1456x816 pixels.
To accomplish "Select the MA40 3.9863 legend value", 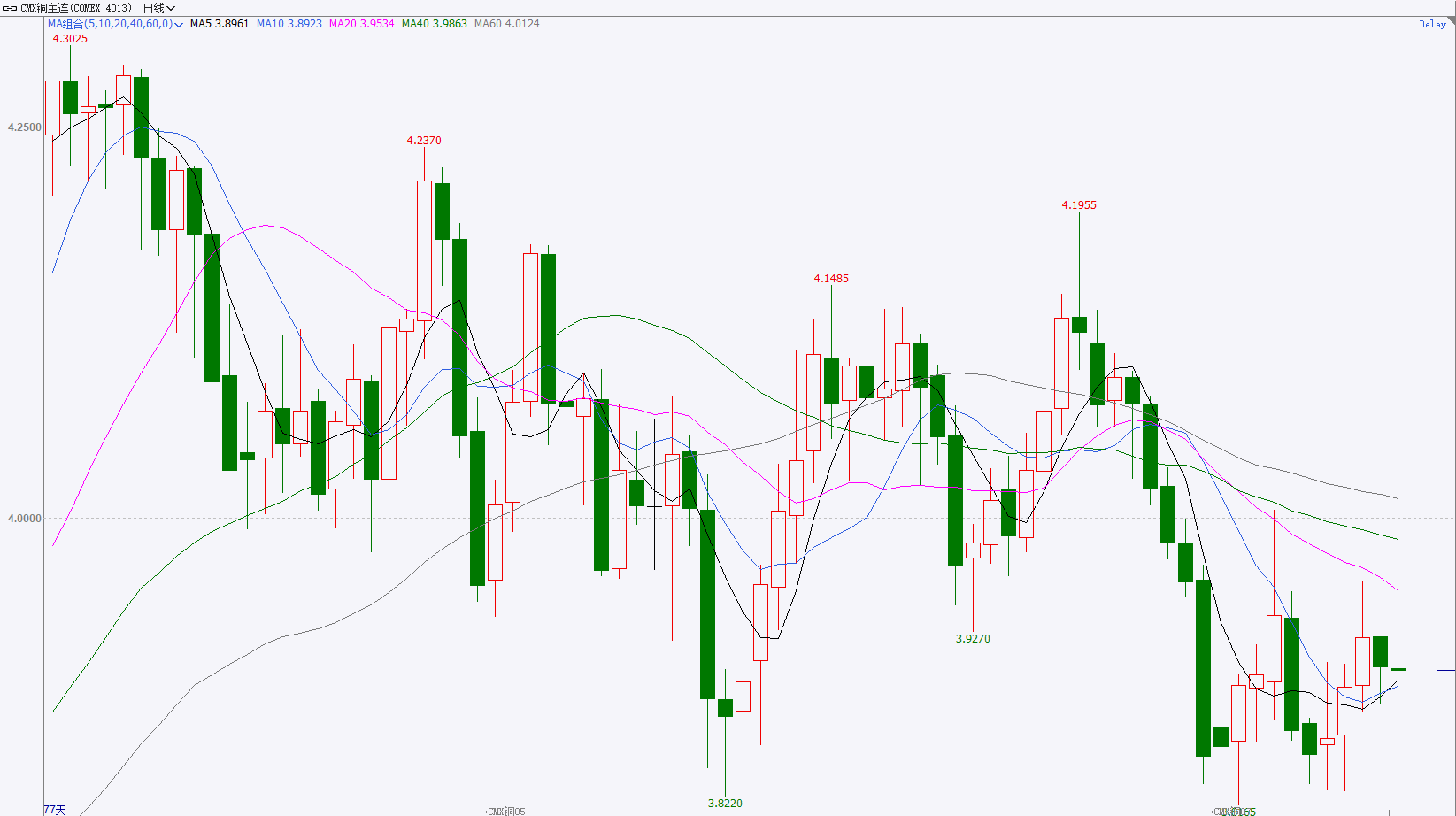I will [435, 24].
